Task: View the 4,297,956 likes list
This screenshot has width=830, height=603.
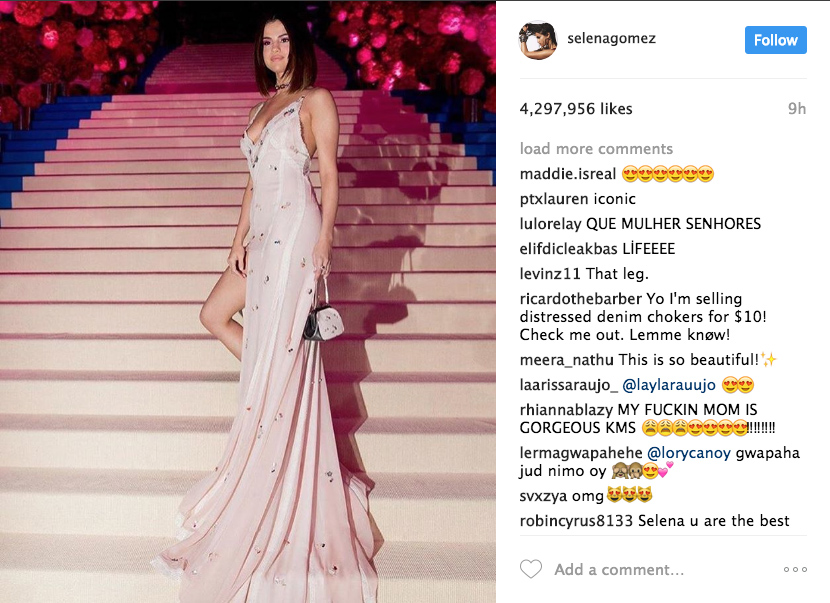Action: [x=576, y=109]
